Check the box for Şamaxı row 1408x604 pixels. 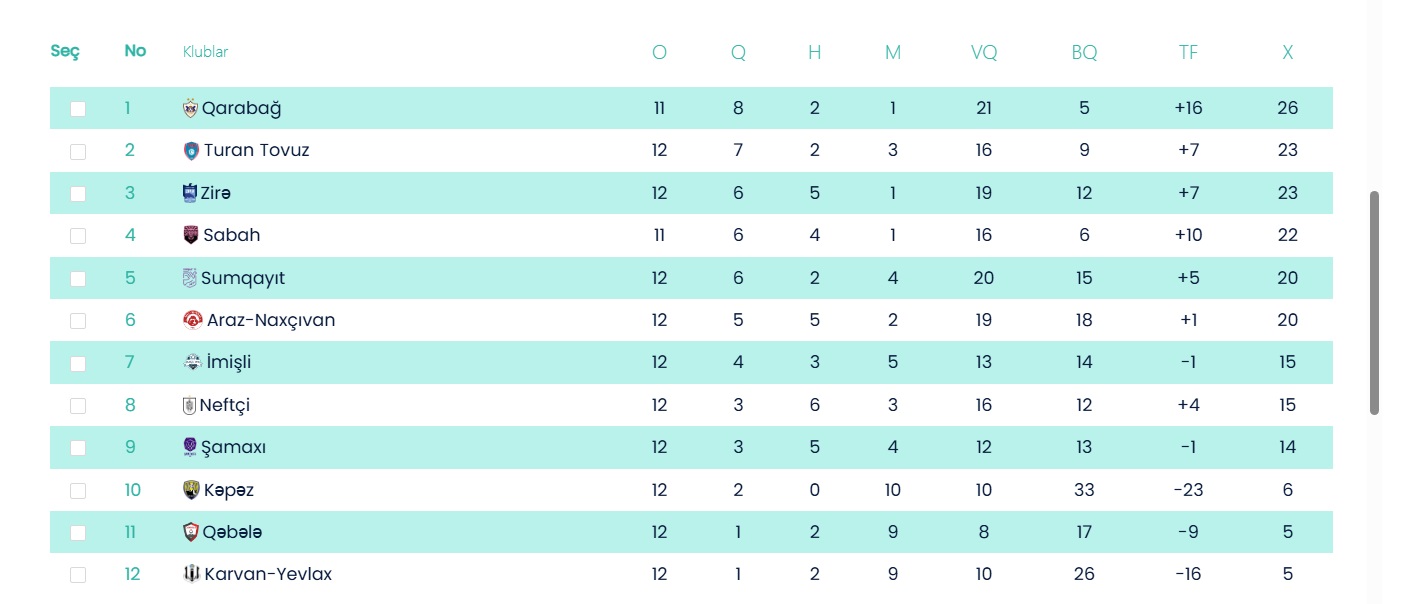pos(78,448)
